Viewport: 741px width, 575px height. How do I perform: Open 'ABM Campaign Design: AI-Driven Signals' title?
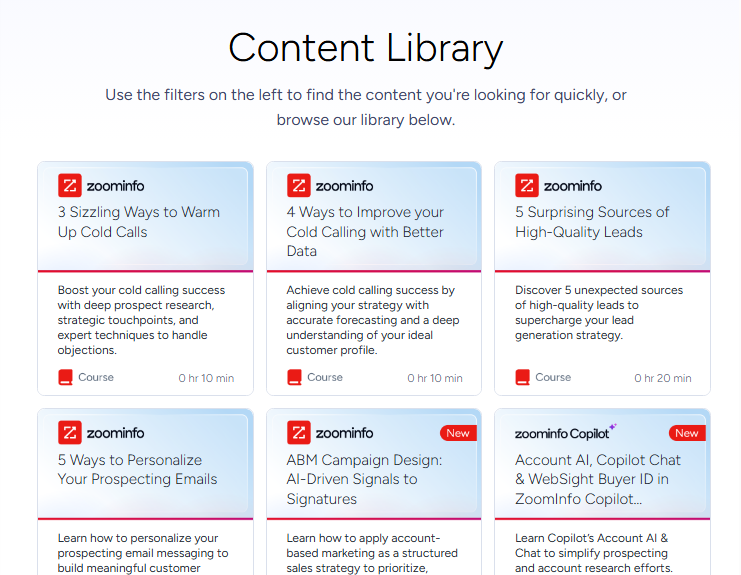(x=364, y=479)
